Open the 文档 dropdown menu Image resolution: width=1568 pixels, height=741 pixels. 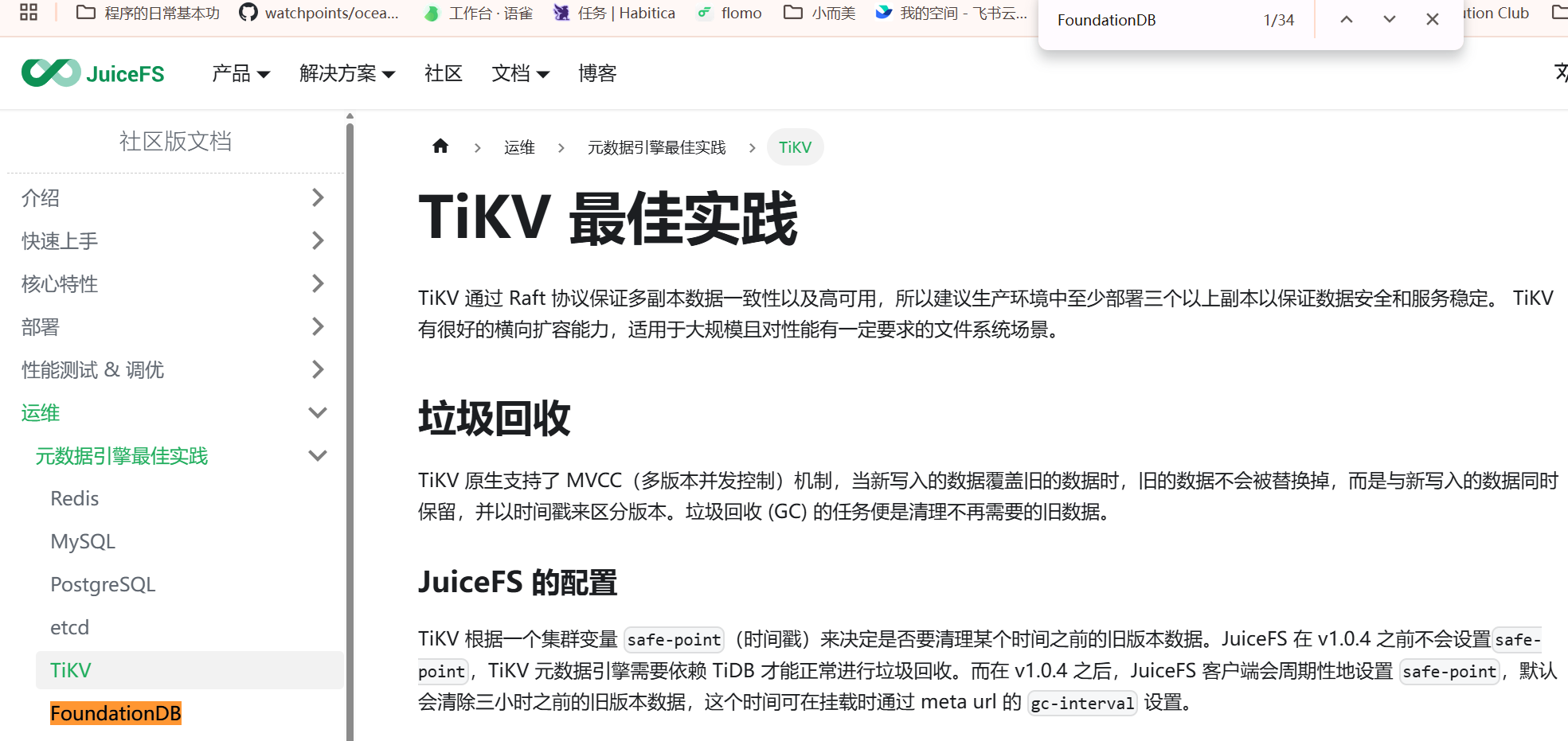click(521, 73)
